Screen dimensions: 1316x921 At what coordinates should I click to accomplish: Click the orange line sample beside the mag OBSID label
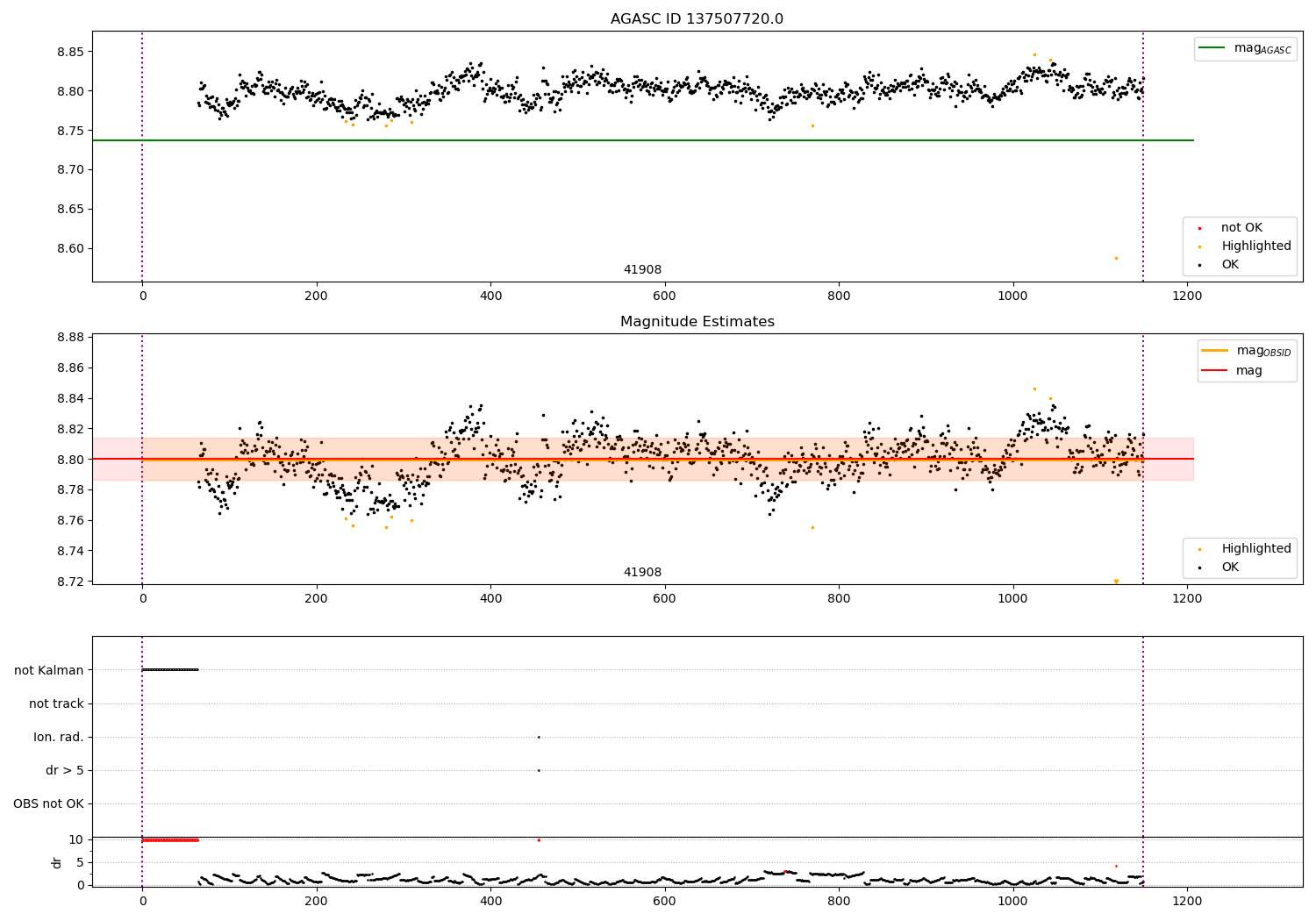coord(1214,351)
